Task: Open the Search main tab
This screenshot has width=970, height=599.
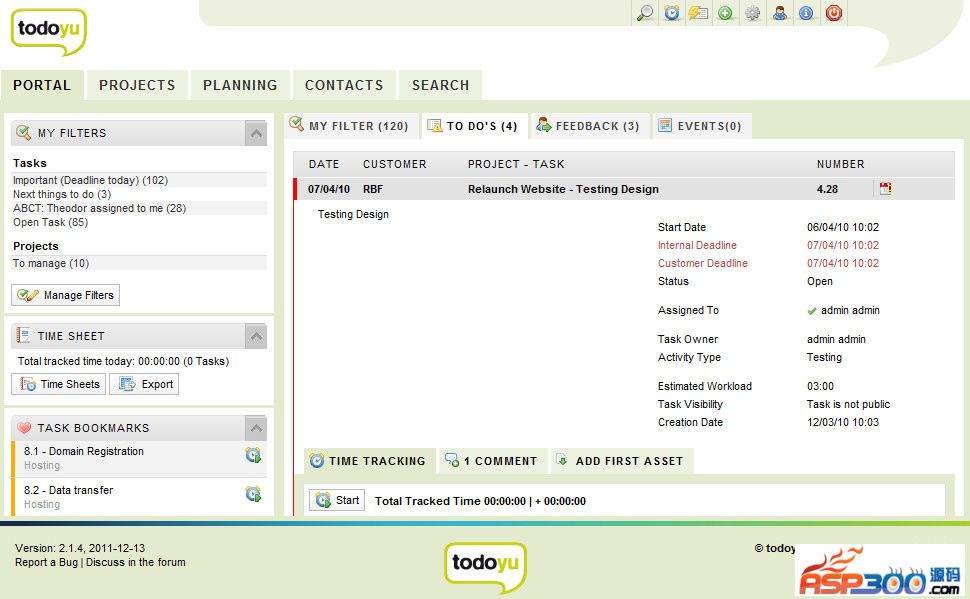Action: click(440, 85)
